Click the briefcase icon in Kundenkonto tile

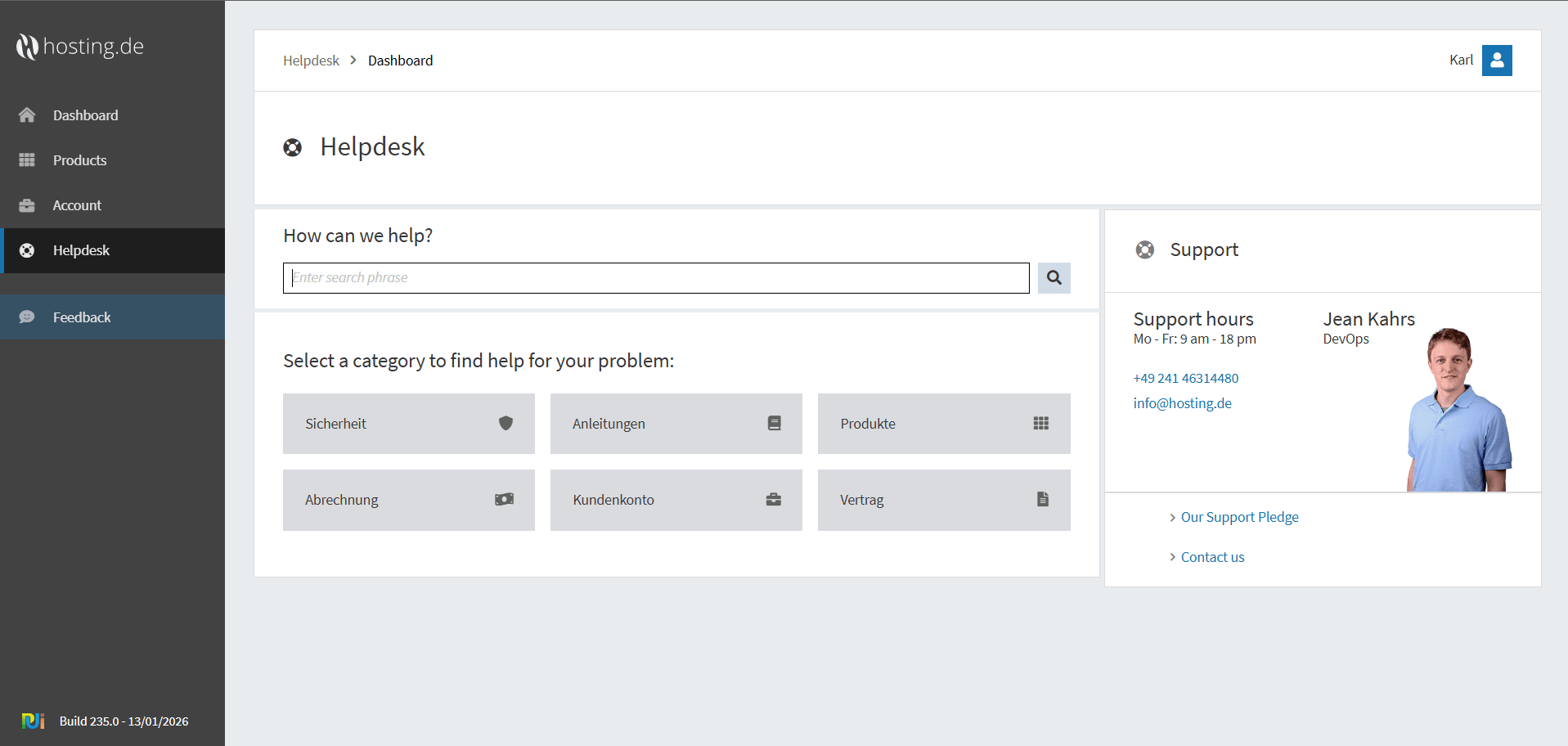[774, 499]
